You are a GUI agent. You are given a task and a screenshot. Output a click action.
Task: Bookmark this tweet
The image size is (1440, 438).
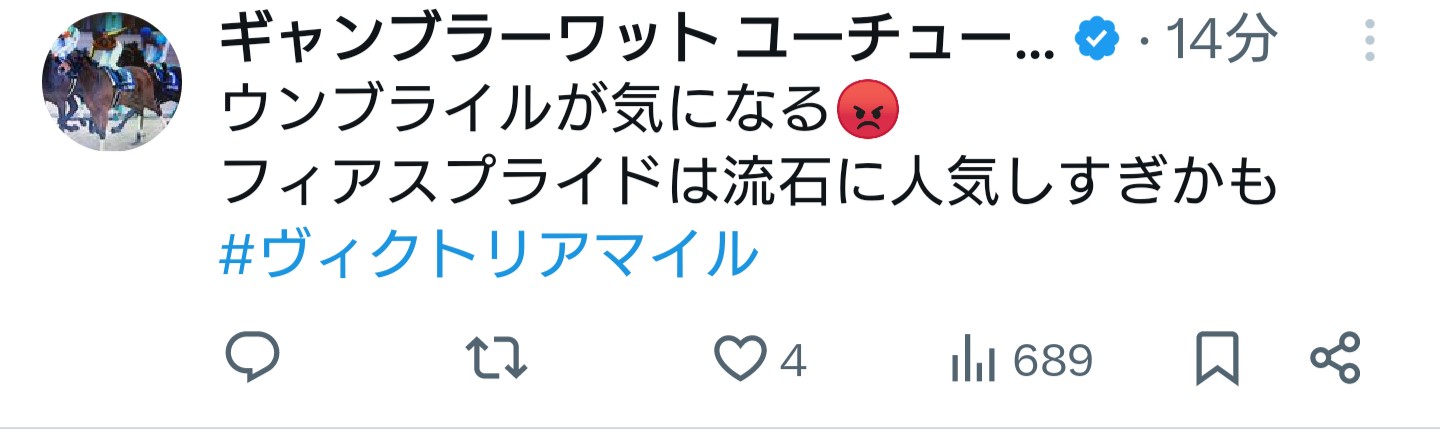pyautogui.click(x=1217, y=361)
